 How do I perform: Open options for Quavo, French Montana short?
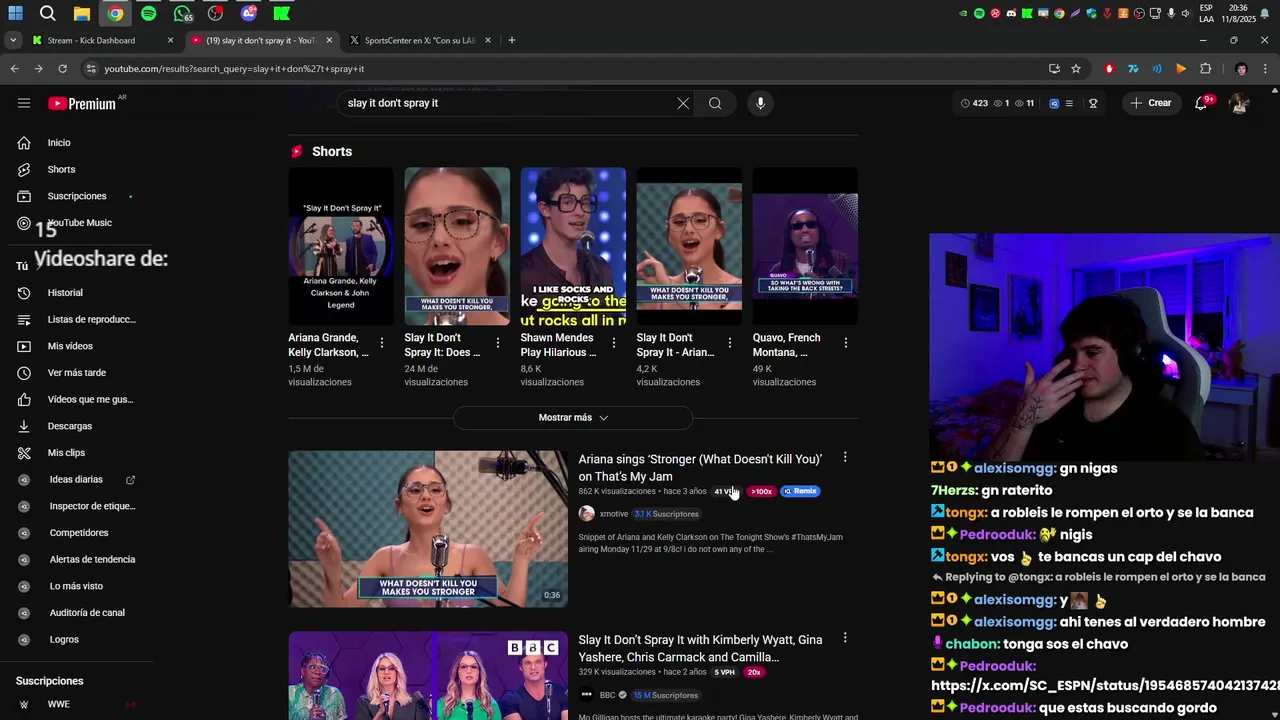(x=846, y=343)
